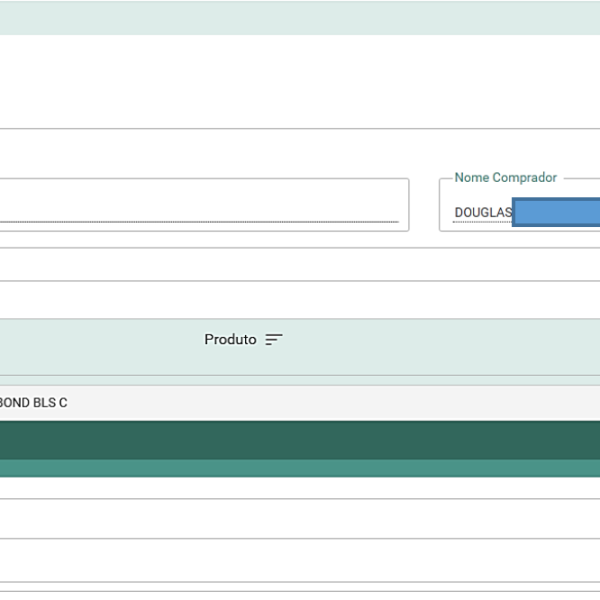The image size is (600, 600).
Task: Select the Produto column header label
Action: pyautogui.click(x=230, y=340)
